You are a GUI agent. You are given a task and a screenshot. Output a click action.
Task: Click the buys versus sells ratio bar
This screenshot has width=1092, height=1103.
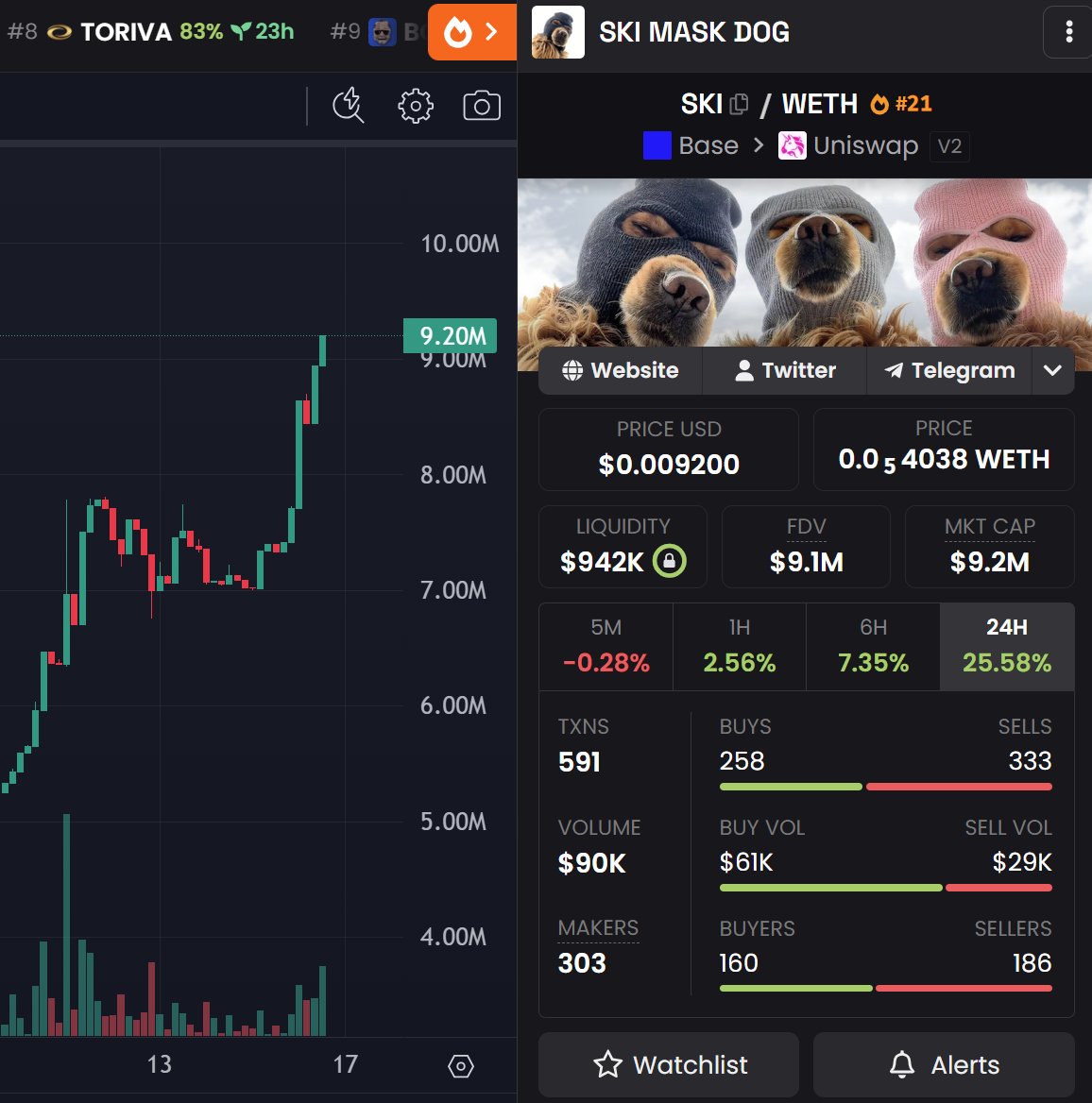click(885, 786)
